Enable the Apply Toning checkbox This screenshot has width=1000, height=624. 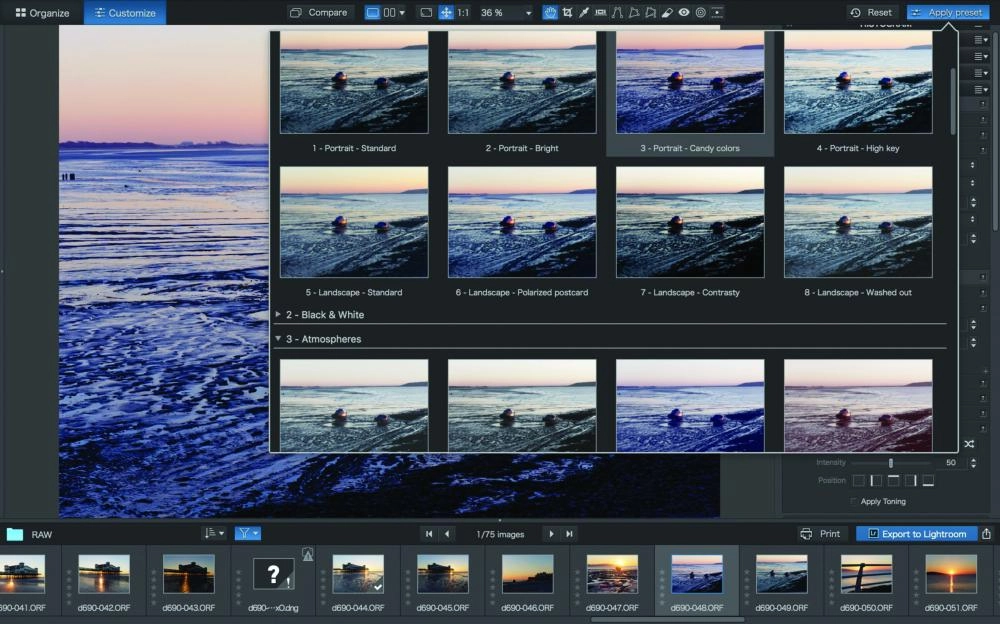pyautogui.click(x=855, y=501)
